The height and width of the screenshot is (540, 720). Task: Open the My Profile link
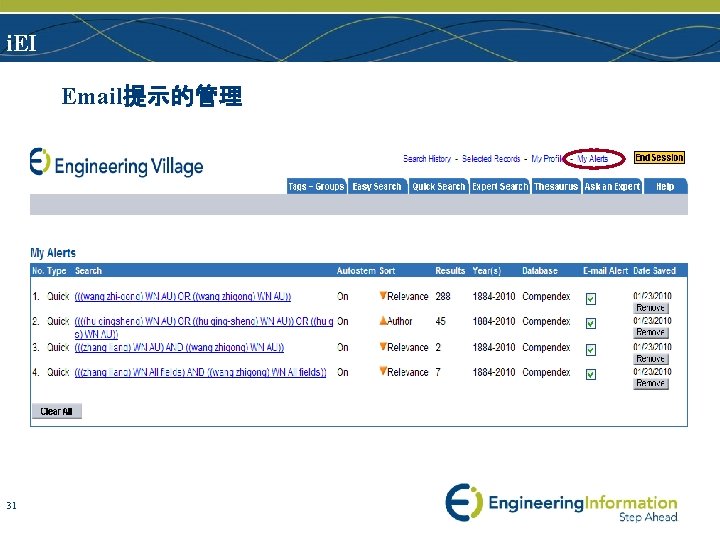pyautogui.click(x=547, y=158)
